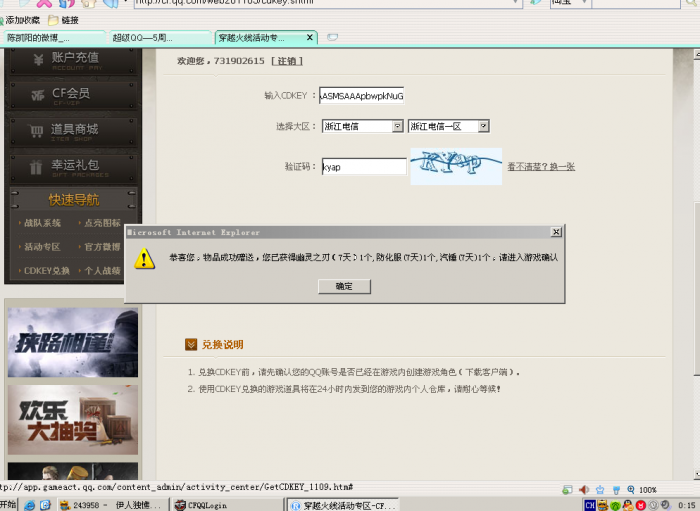Viewport: 700px width, 511px height.
Task: Click 看不清楚?换一张 link
Action: (x=541, y=167)
